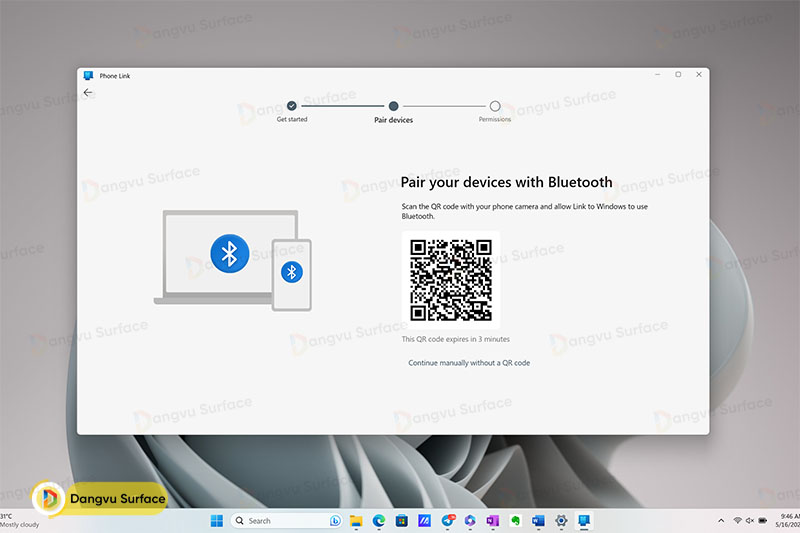Open OneNote from taskbar
Screen dimensions: 800x533
pyautogui.click(x=492, y=521)
